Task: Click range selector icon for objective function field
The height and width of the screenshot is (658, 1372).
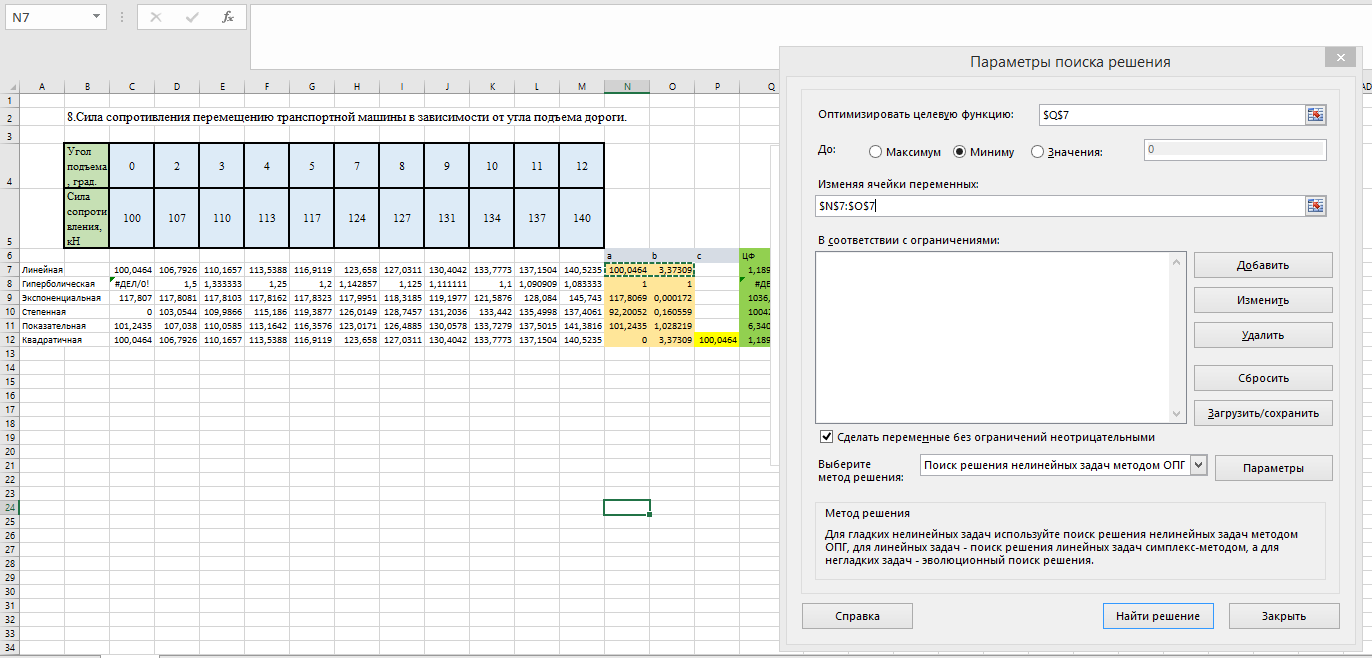Action: tap(1315, 115)
